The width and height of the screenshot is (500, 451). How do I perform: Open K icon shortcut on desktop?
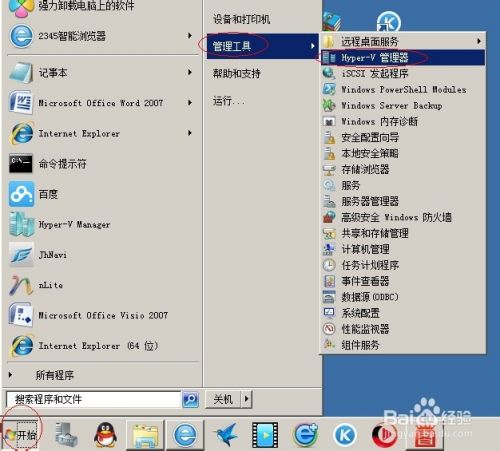(x=389, y=22)
